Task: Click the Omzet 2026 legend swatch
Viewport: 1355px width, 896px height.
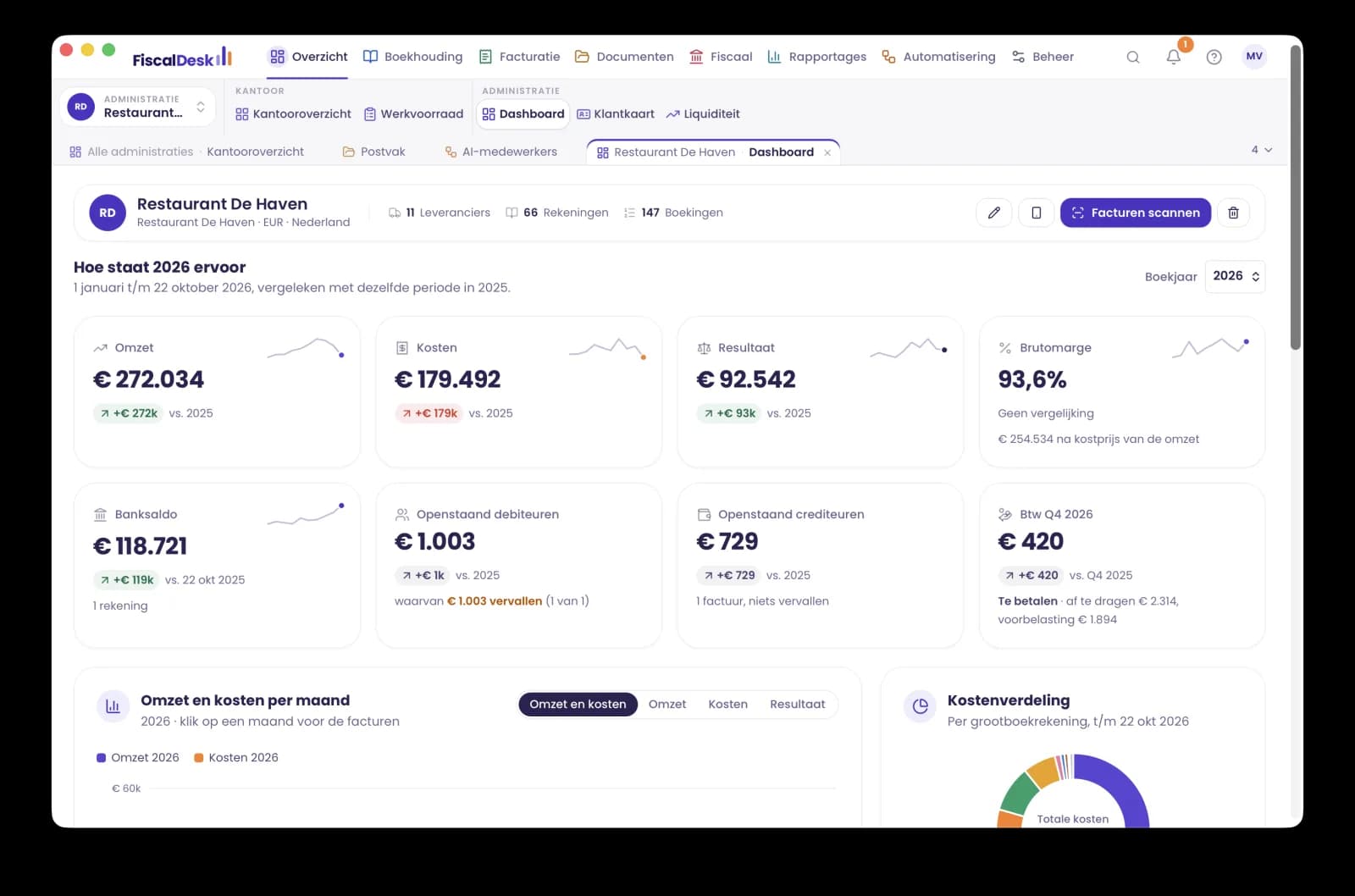Action: pyautogui.click(x=102, y=758)
